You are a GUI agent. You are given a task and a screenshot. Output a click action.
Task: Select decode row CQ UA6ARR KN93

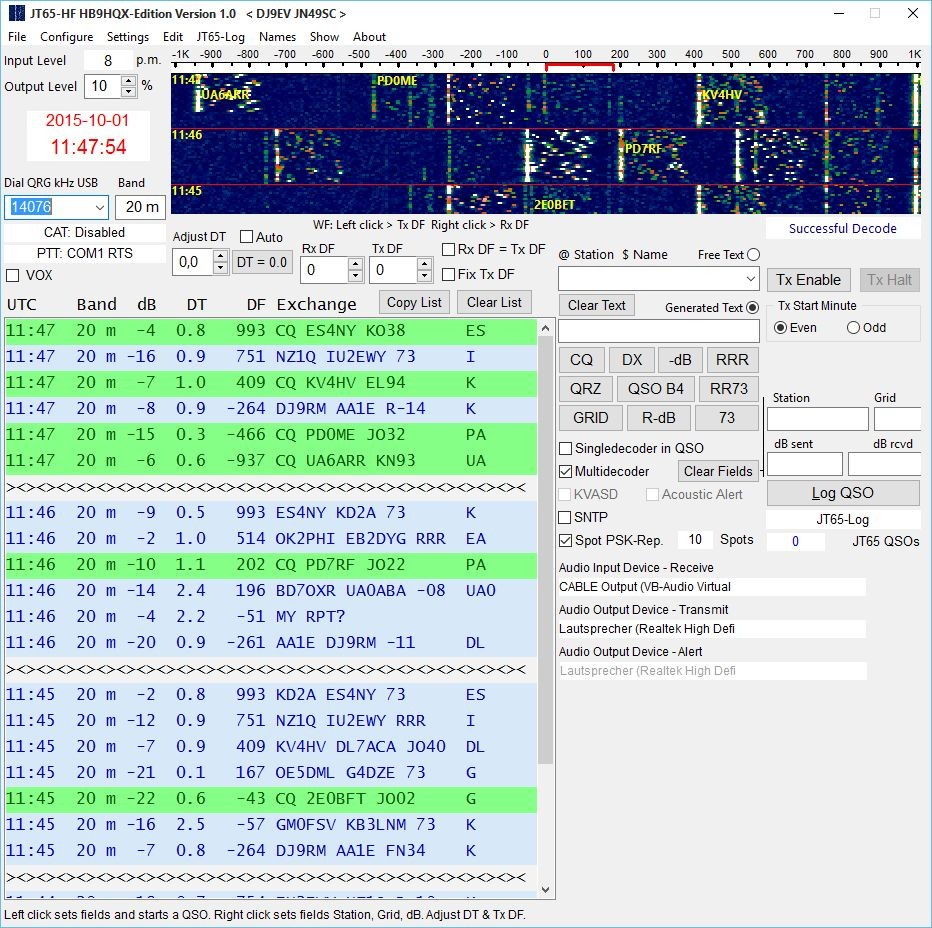tap(271, 461)
